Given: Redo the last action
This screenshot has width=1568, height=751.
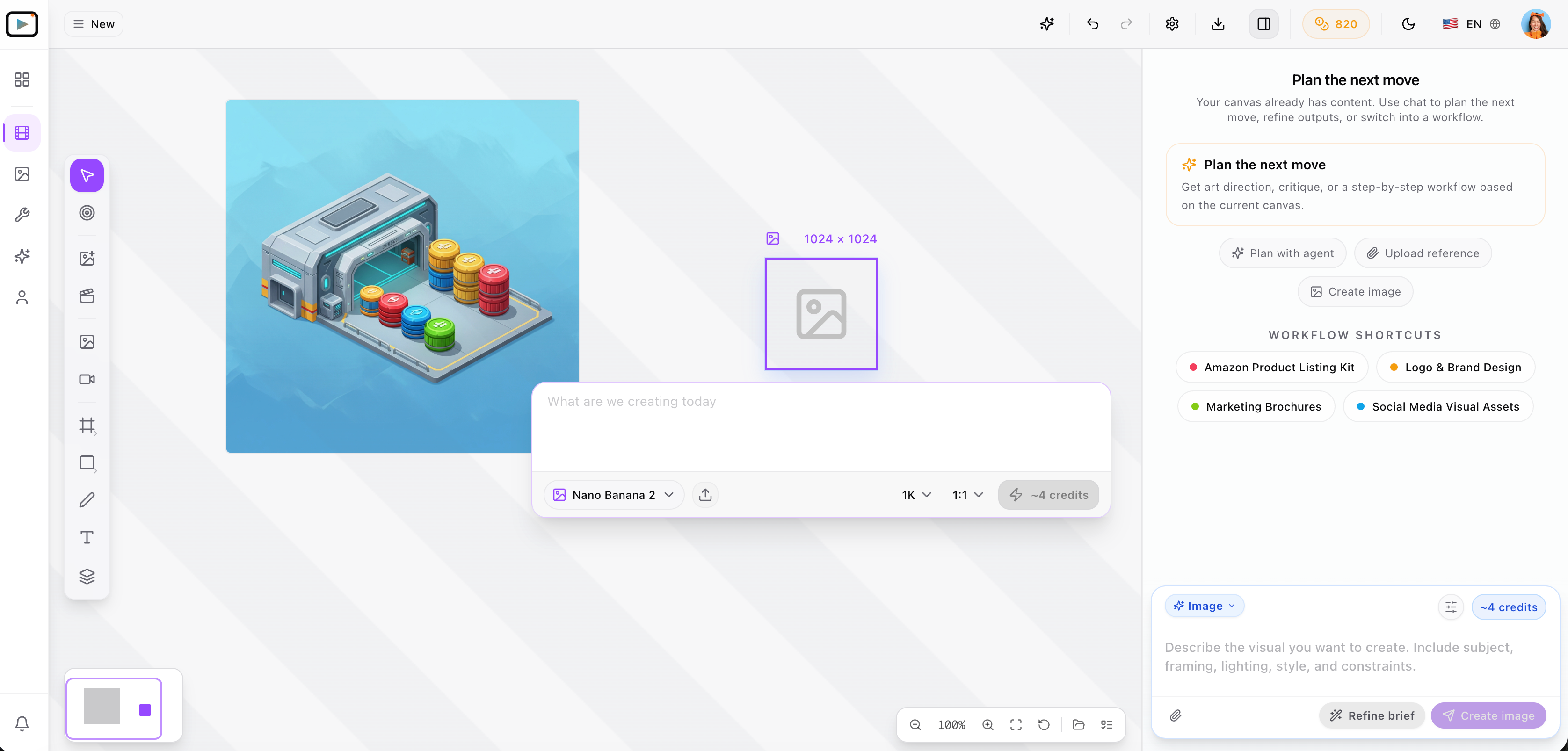Looking at the screenshot, I should [1126, 24].
